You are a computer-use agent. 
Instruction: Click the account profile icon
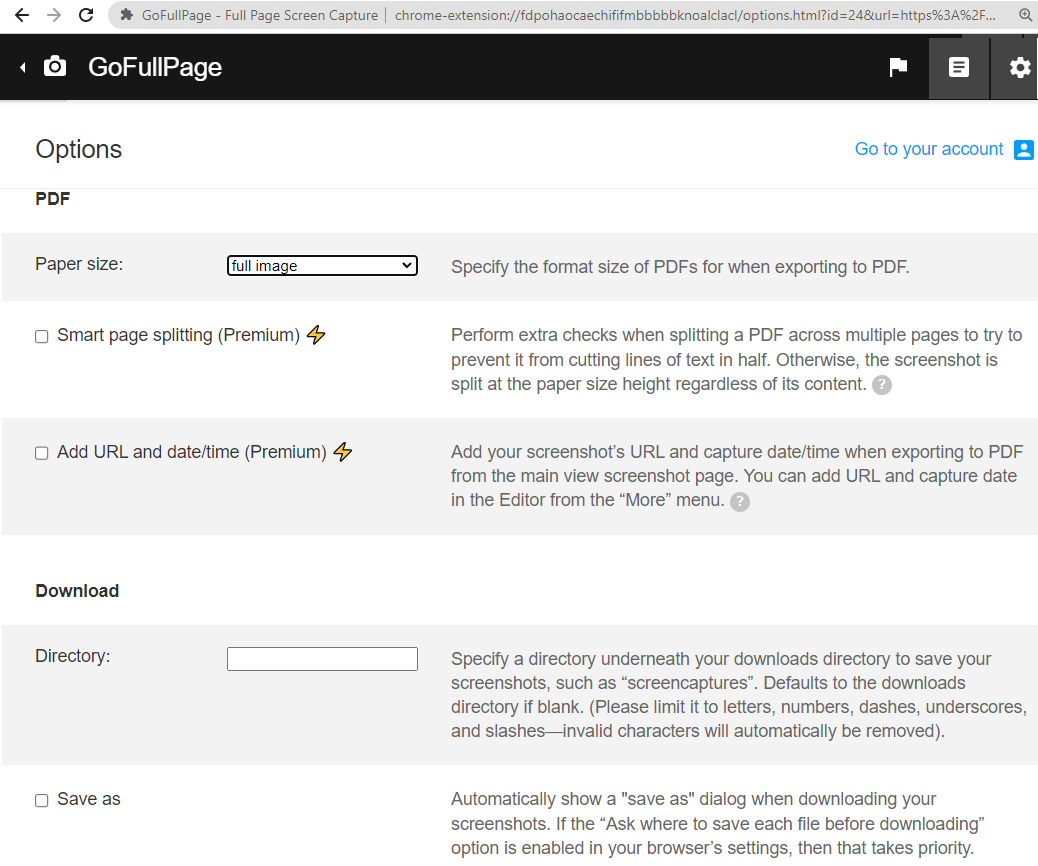pos(1023,150)
